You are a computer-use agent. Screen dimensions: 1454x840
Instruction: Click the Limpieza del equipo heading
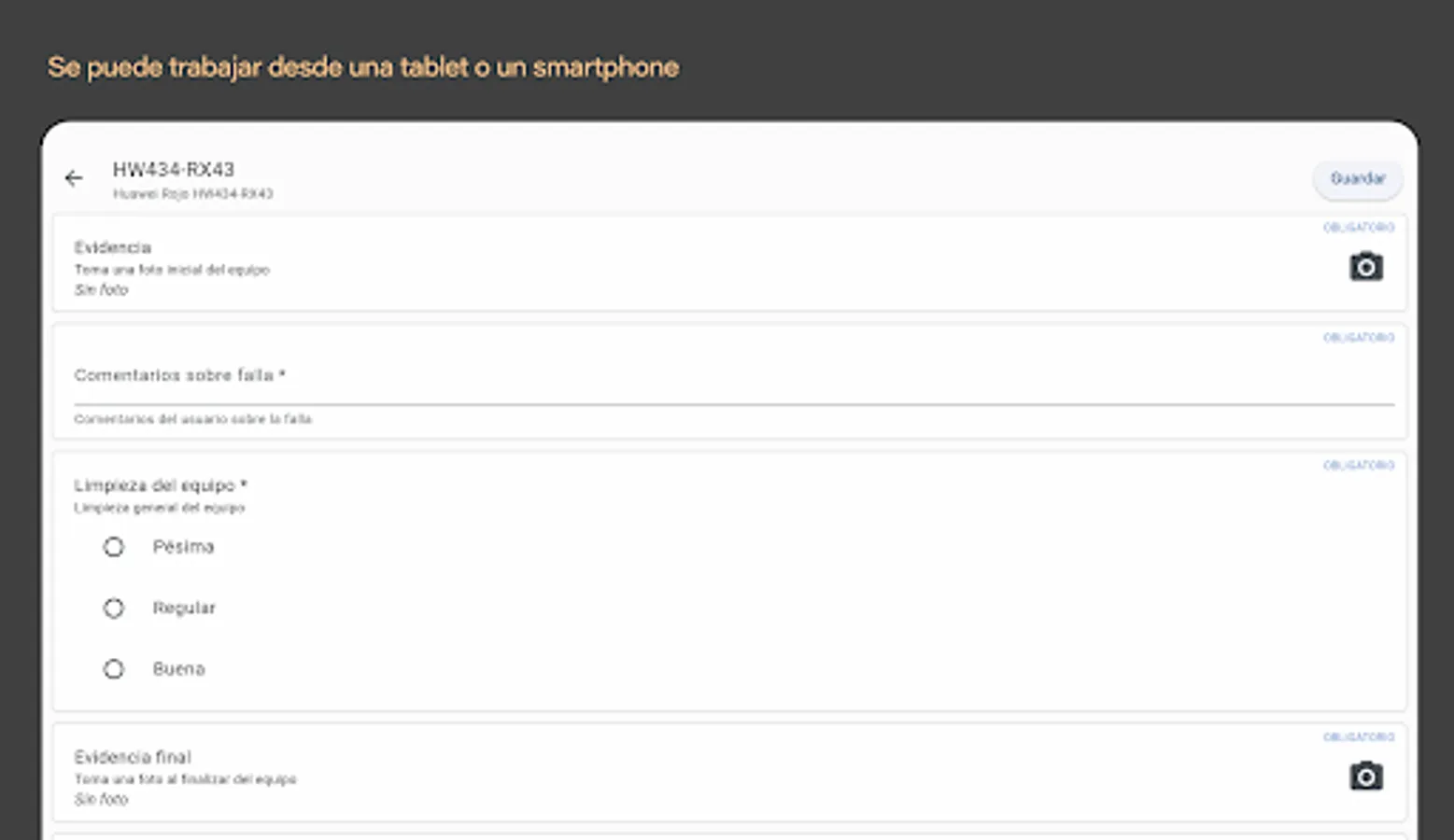point(160,485)
